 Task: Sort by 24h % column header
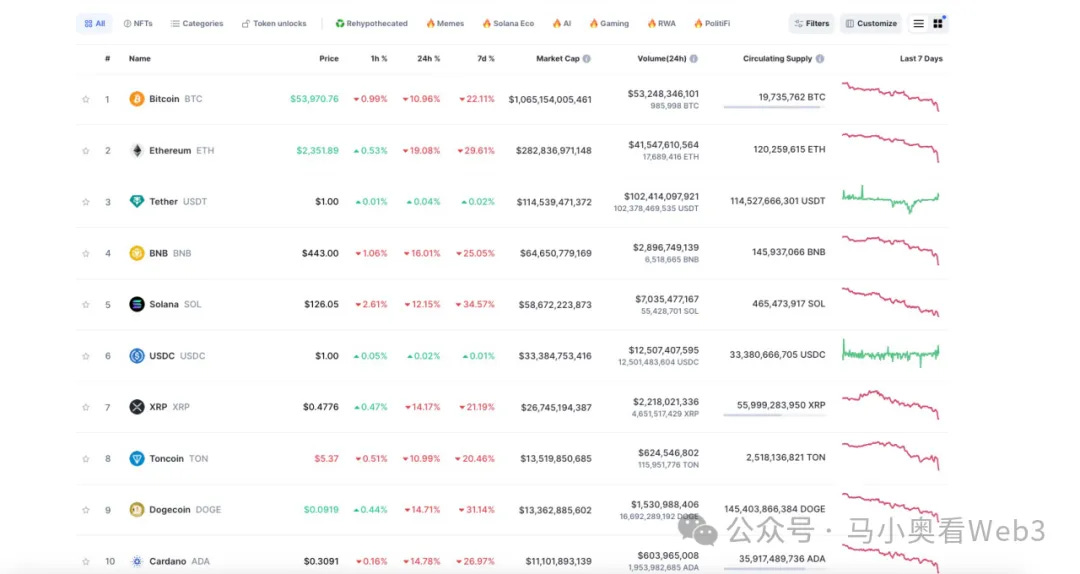point(428,59)
